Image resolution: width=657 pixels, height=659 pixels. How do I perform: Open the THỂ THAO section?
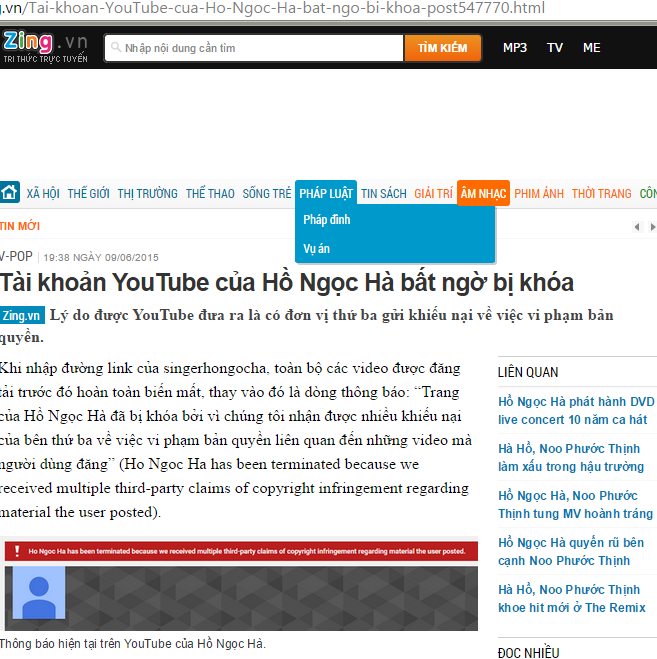click(210, 193)
